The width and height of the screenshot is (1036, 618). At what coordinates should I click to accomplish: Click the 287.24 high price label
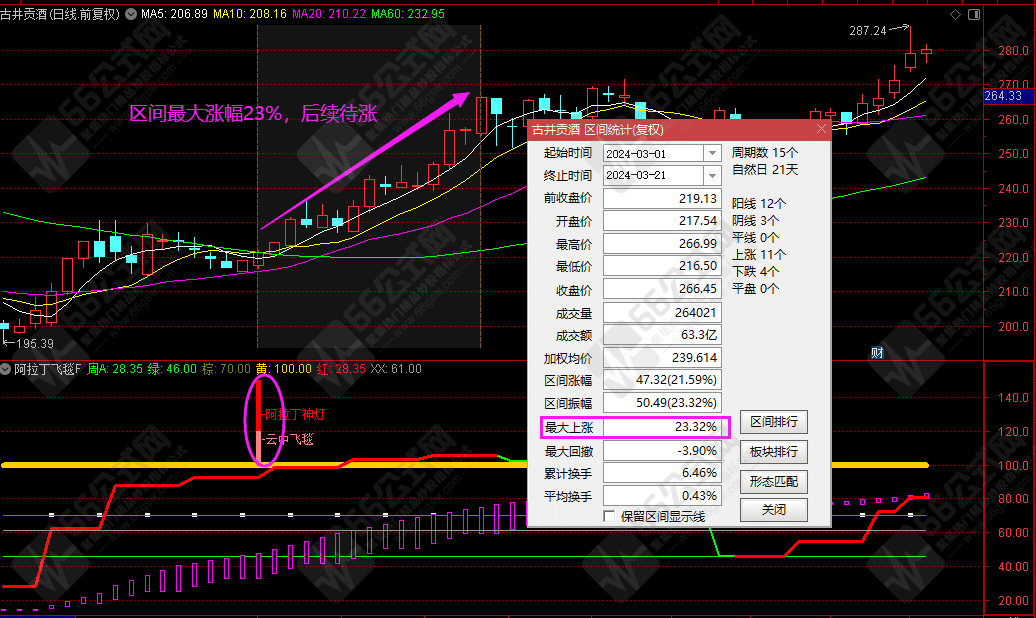(867, 31)
